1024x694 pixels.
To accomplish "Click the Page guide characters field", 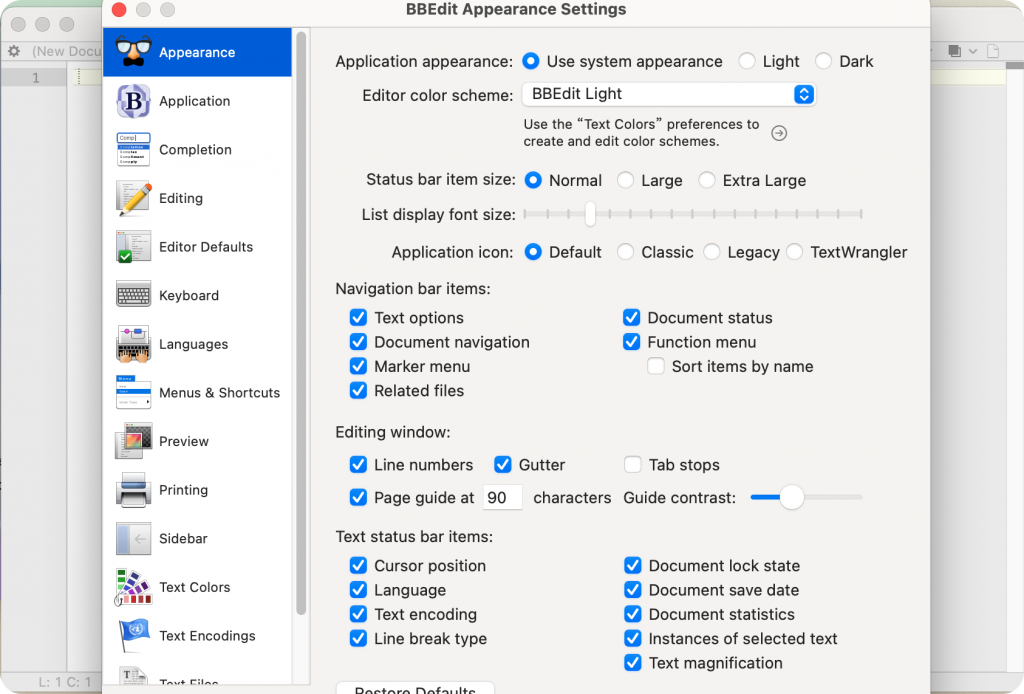I will pos(502,497).
